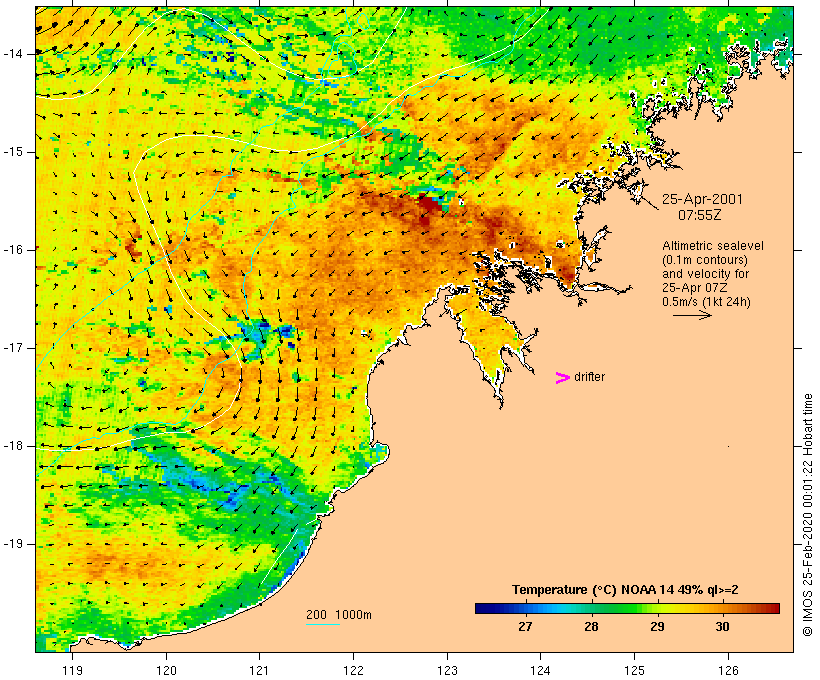Click the latitude axis label '-16'
Image resolution: width=820 pixels, height=680 pixels.
coord(13,250)
